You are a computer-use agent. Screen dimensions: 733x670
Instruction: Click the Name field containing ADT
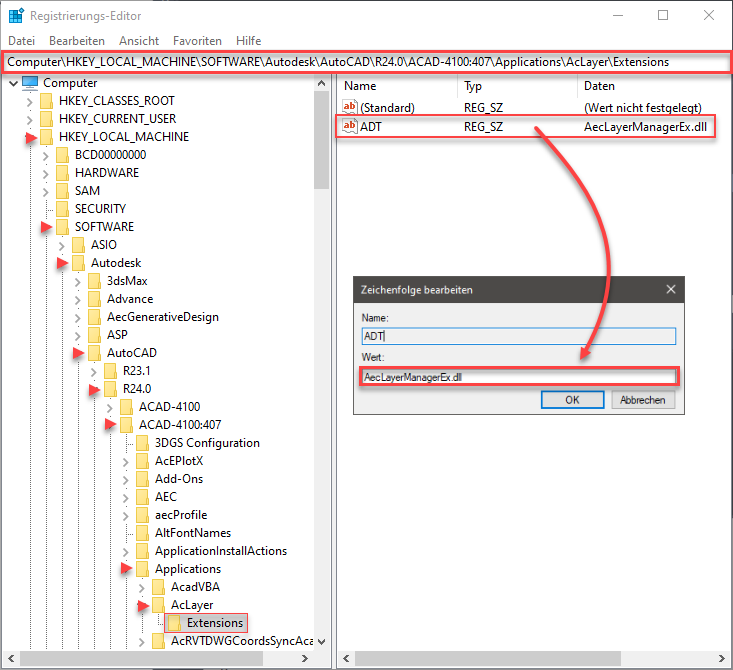tap(519, 336)
